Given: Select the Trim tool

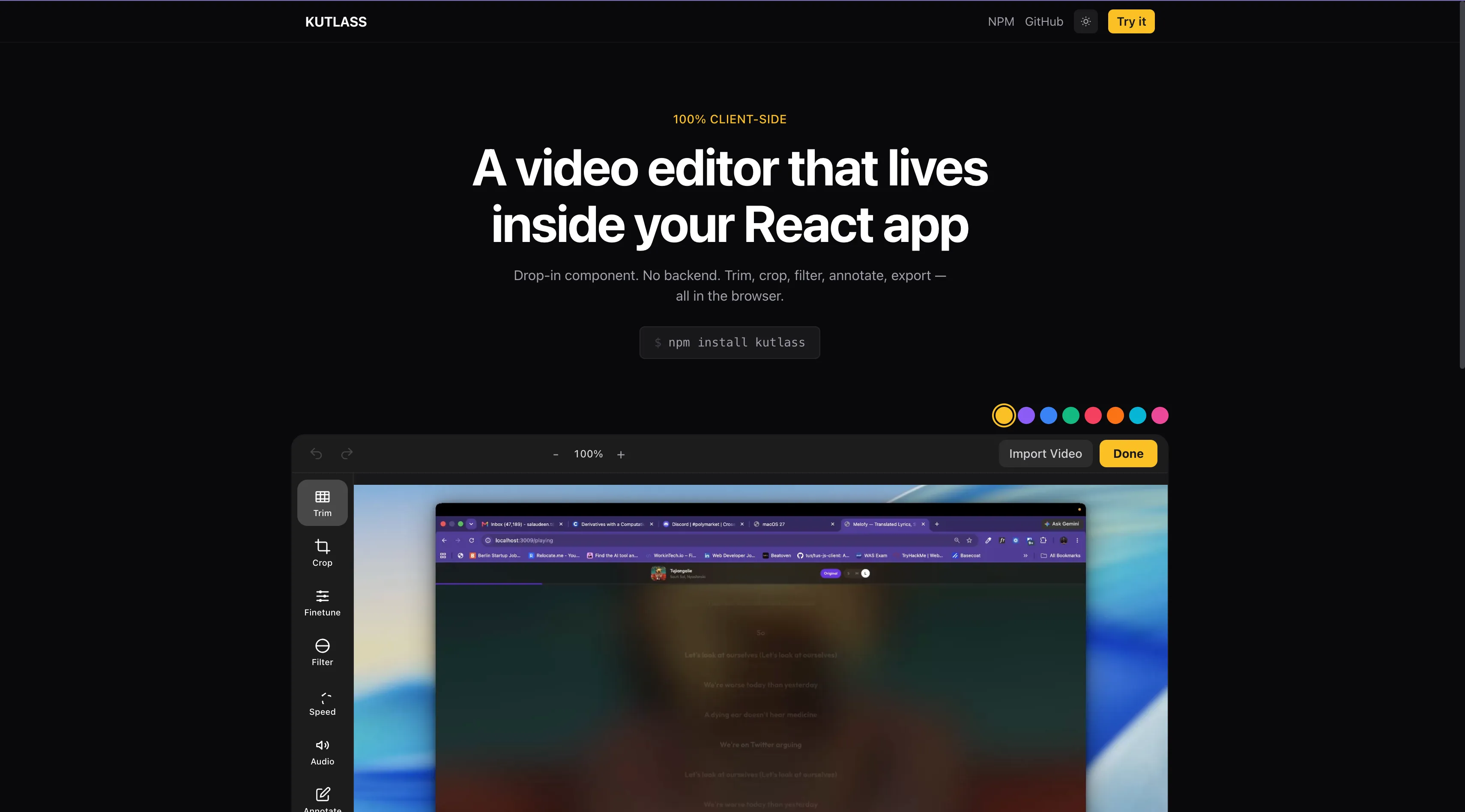Looking at the screenshot, I should [x=322, y=503].
